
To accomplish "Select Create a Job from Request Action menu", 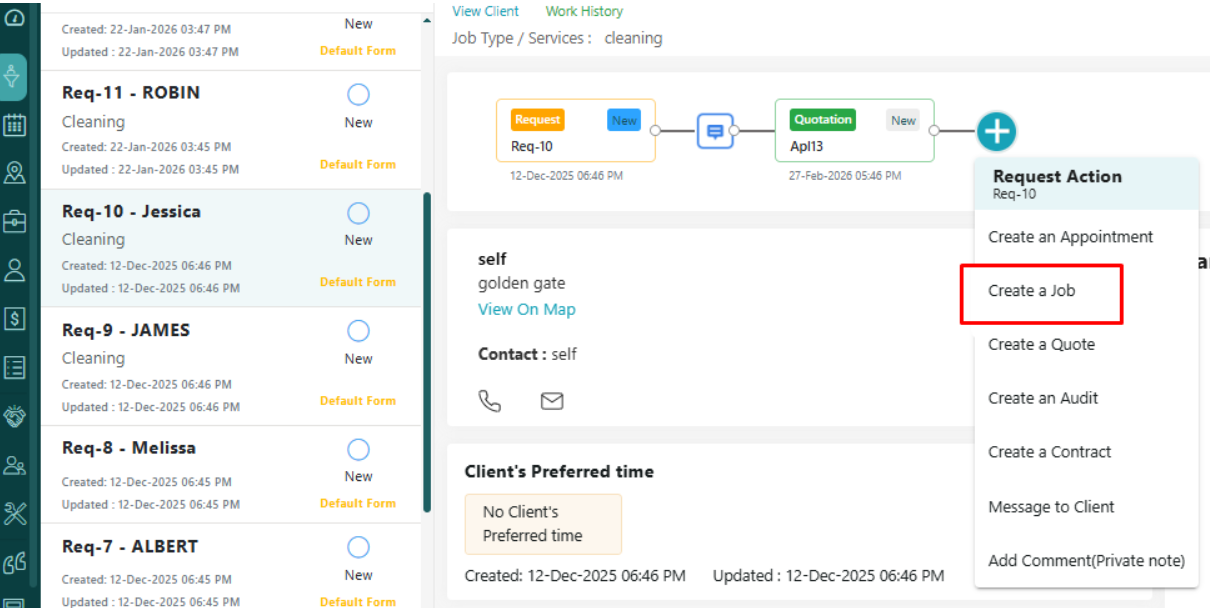I will tap(1031, 291).
